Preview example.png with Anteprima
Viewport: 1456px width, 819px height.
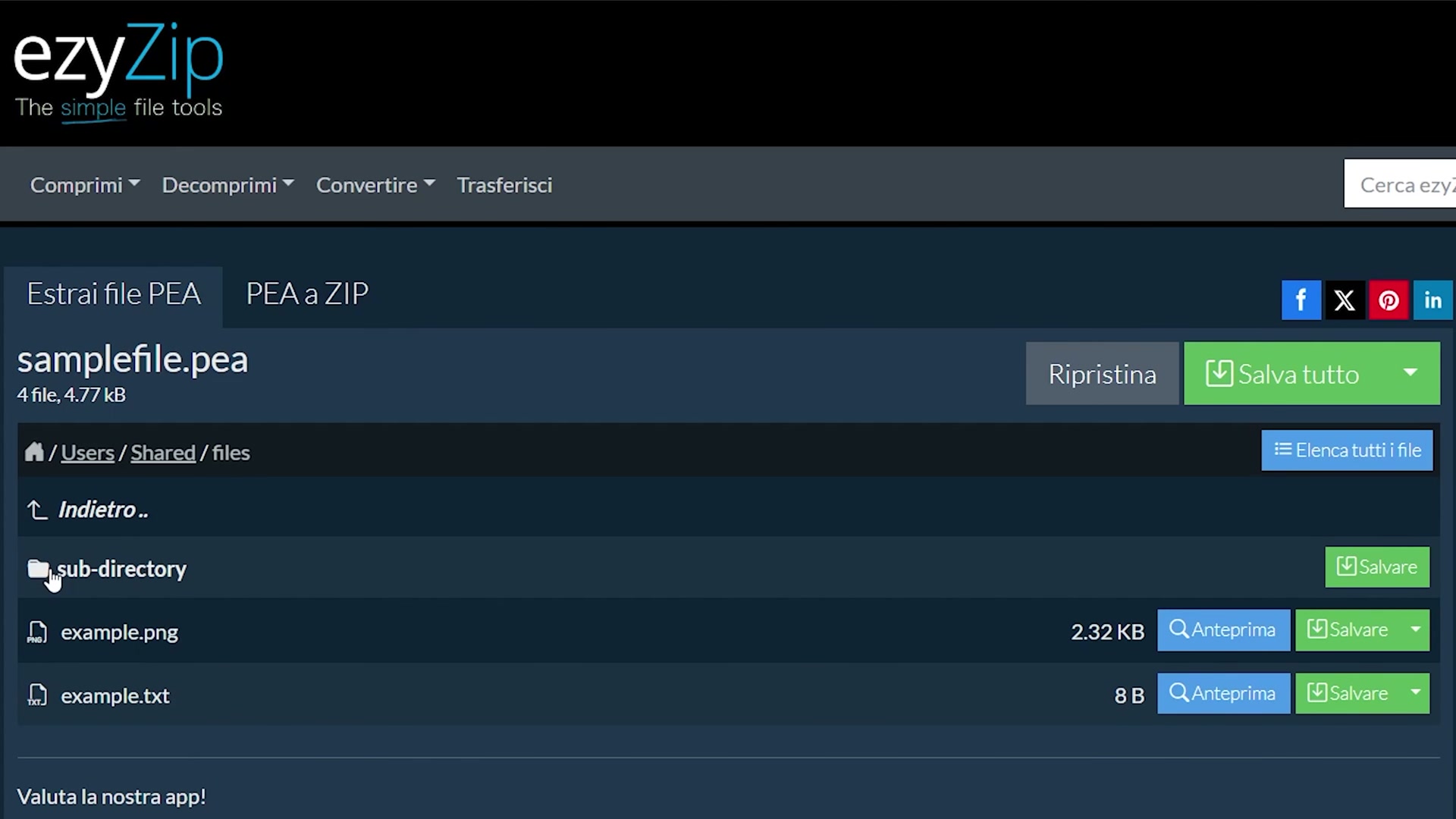tap(1223, 630)
